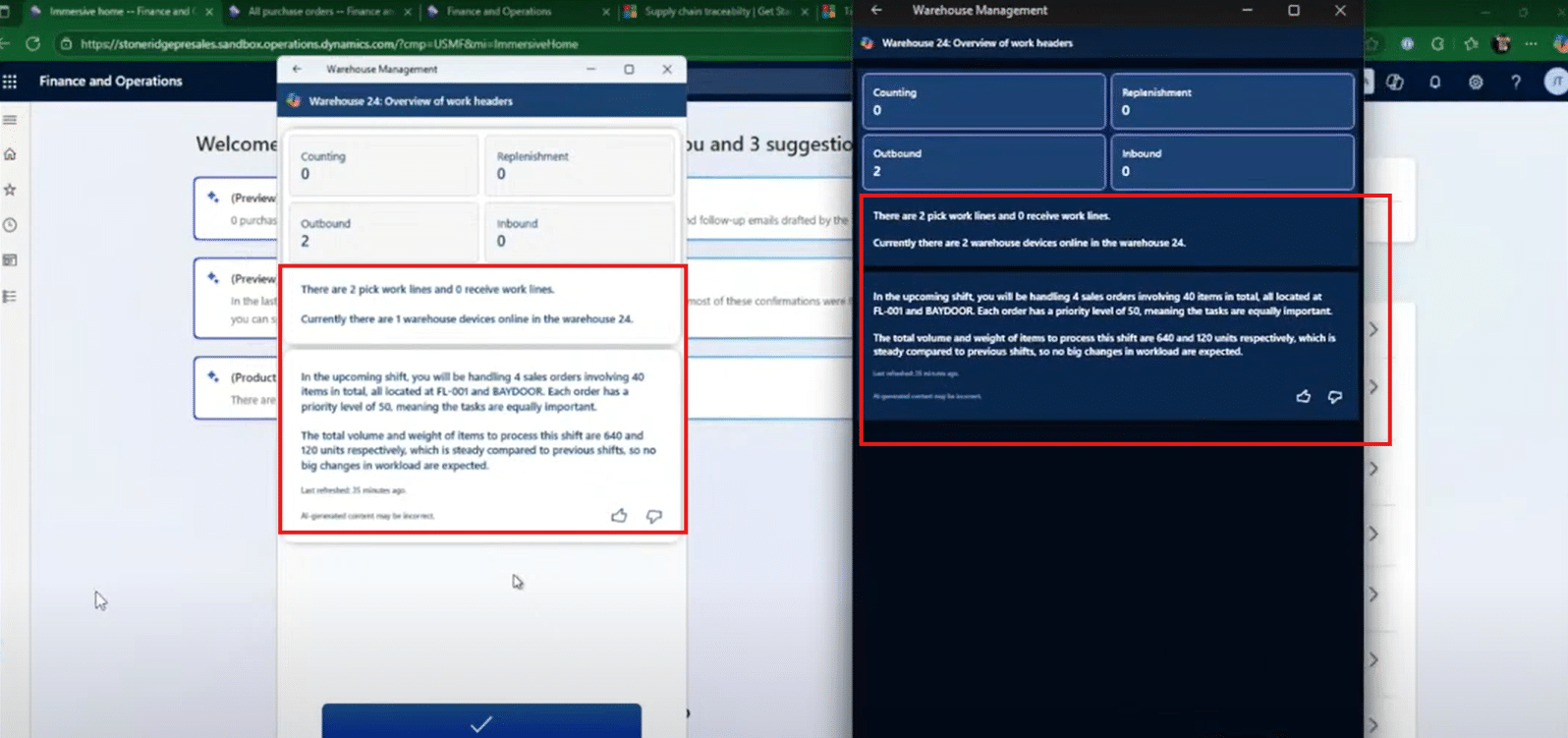Open the app launcher waffle icon
This screenshot has height=738, width=1568.
click(x=10, y=82)
